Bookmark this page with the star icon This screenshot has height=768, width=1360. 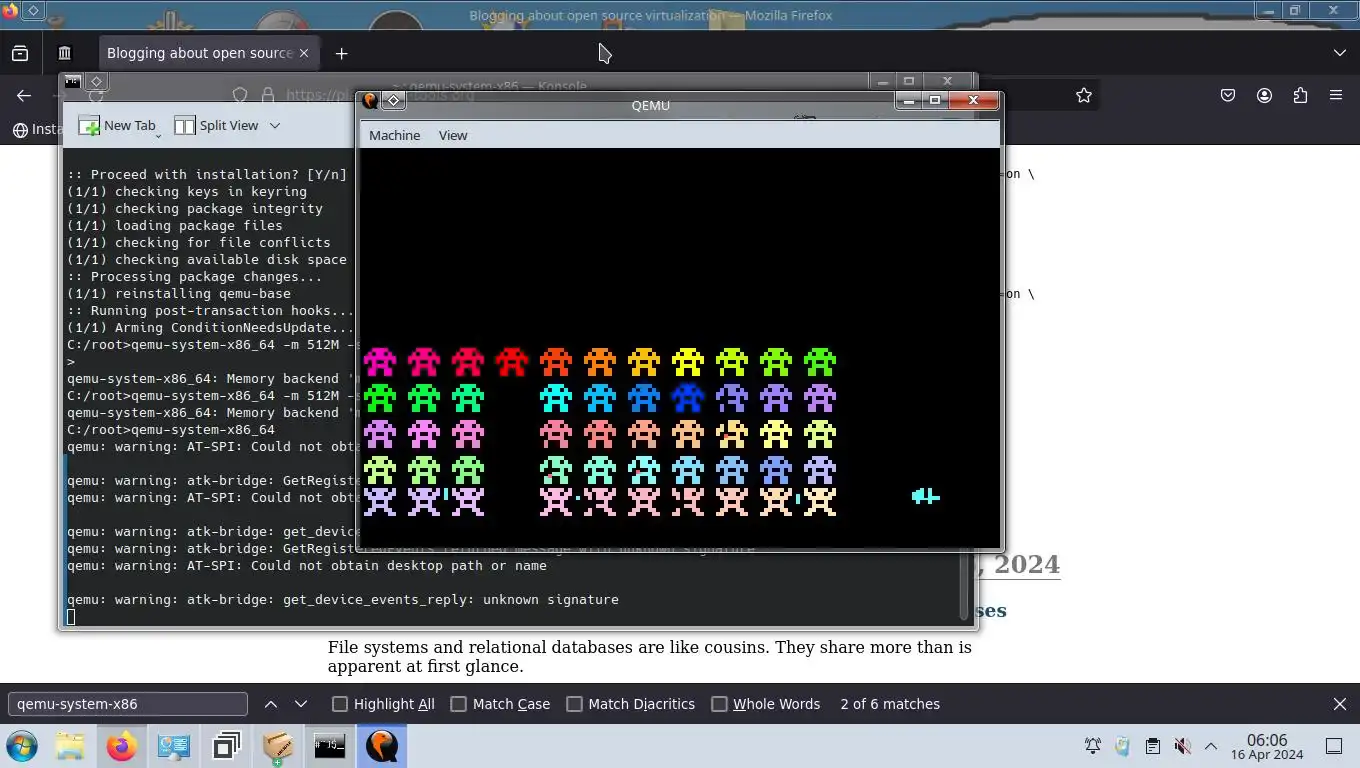pos(1084,96)
